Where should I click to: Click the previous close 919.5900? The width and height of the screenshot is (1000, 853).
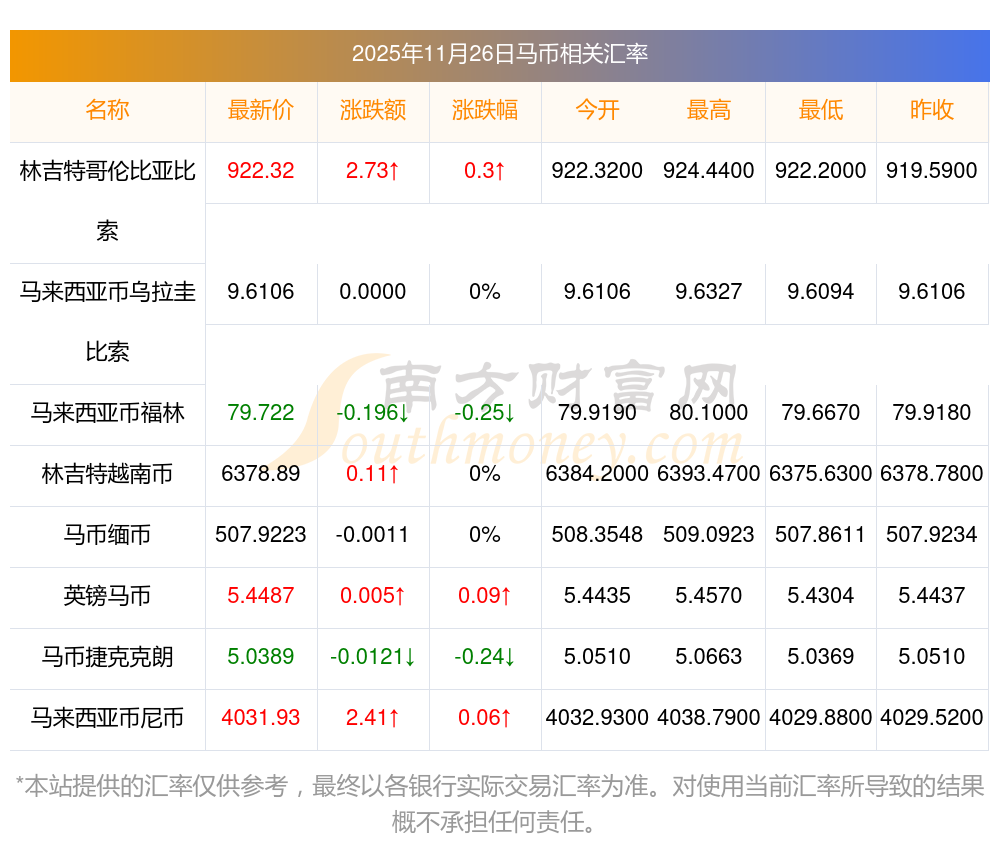click(x=932, y=171)
